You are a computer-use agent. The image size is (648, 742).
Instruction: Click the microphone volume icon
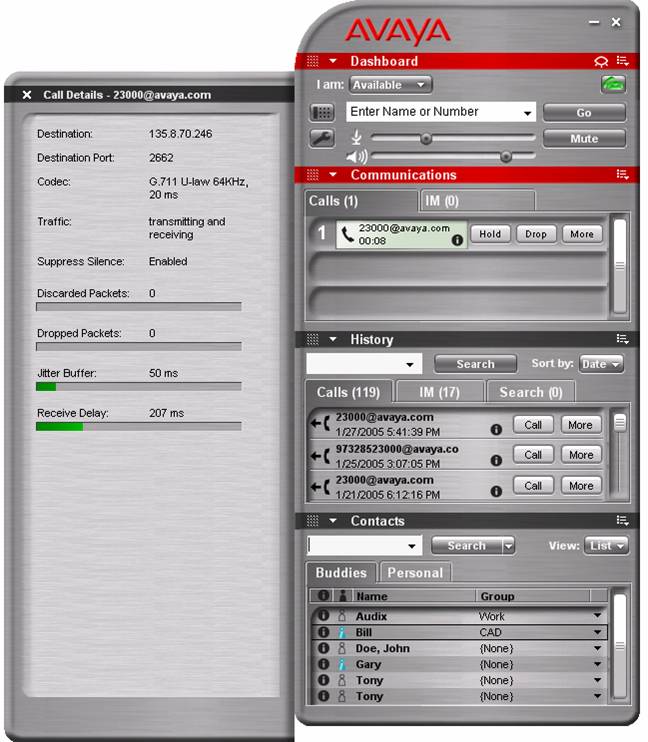coord(356,138)
